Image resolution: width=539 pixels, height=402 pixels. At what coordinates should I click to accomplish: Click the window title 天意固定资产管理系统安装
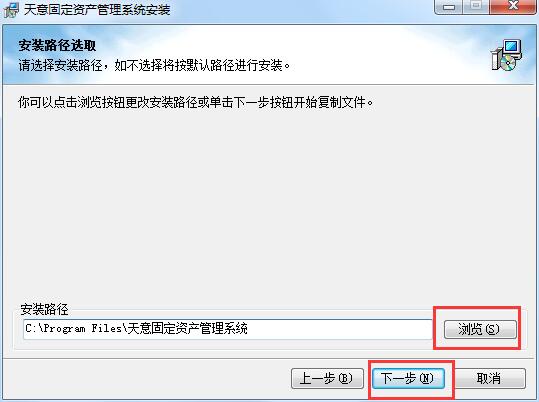97,9
